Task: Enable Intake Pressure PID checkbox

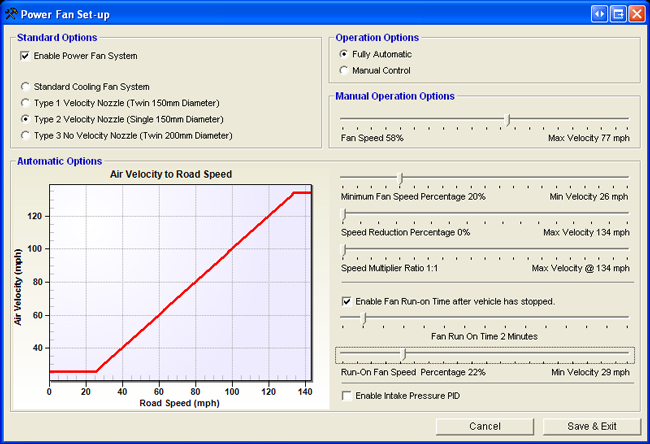Action: 346,396
